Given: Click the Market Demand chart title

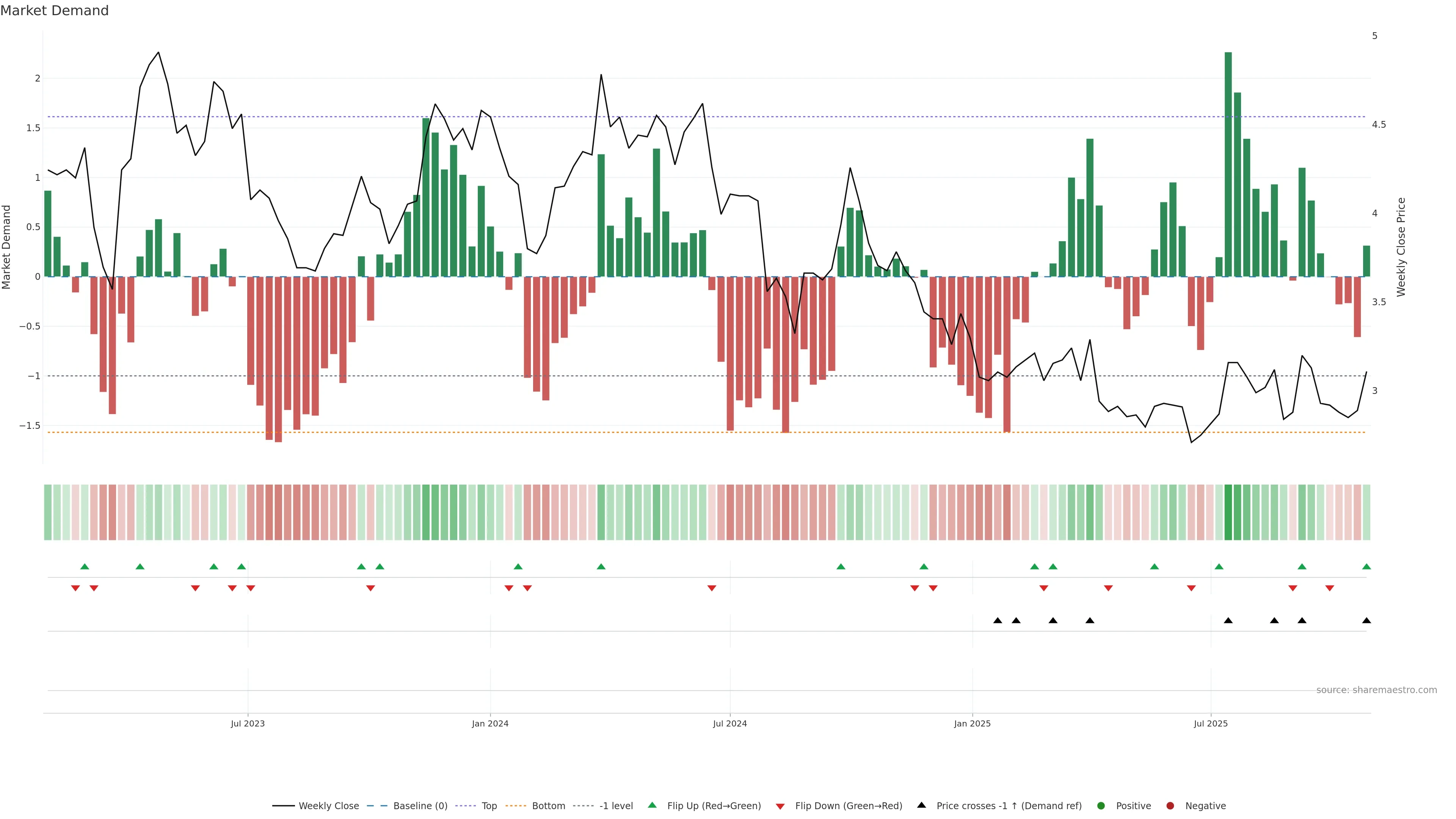Looking at the screenshot, I should 54,11.
